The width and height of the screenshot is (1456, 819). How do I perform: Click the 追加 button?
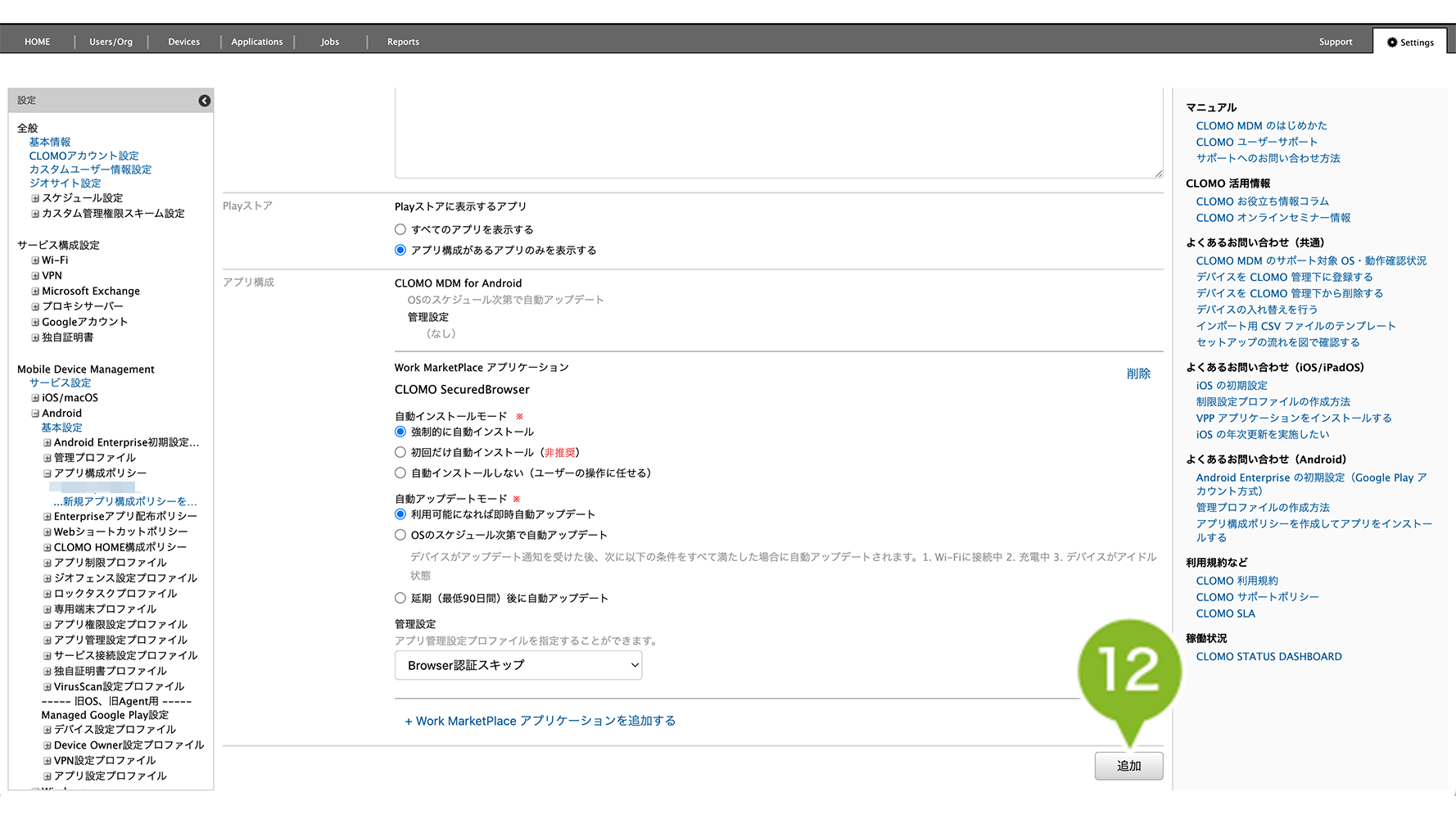[x=1128, y=766]
